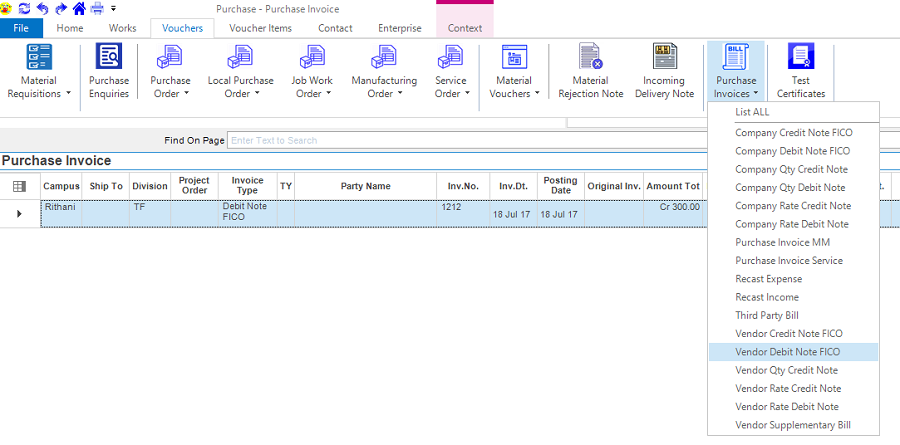Choose List ALL in Purchase Invoices menu
Image resolution: width=900 pixels, height=445 pixels.
tap(752, 112)
